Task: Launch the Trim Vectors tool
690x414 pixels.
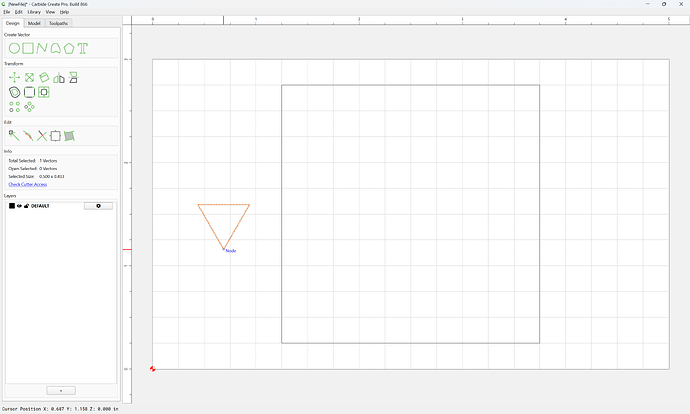Action: pyautogui.click(x=42, y=136)
